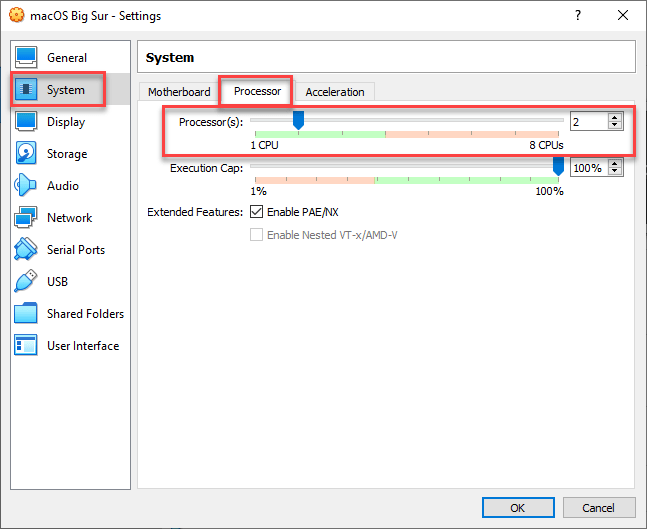Decrease Execution Cap with down arrow

(615, 172)
